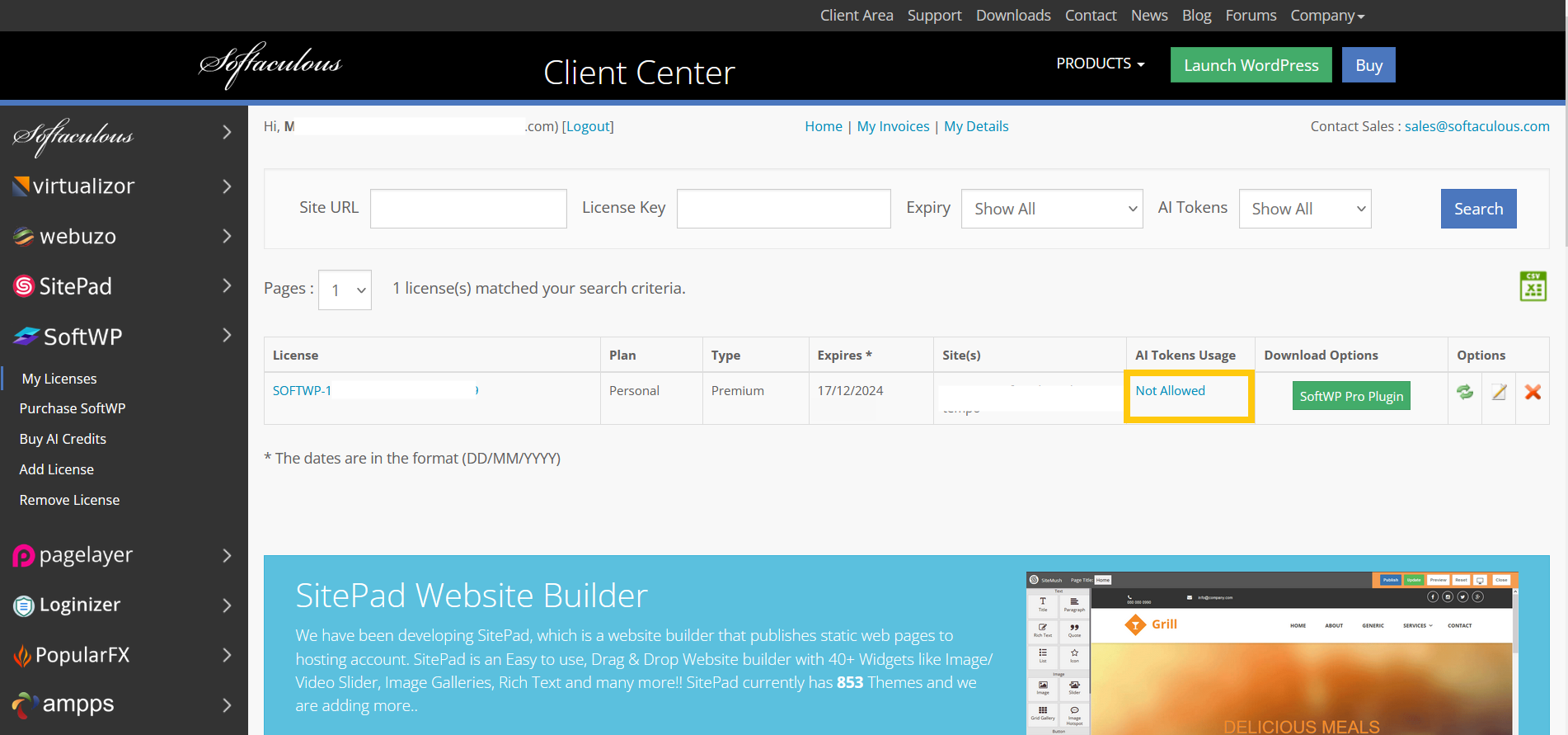Click the blue Buy button
The height and width of the screenshot is (735, 1568).
(x=1368, y=65)
